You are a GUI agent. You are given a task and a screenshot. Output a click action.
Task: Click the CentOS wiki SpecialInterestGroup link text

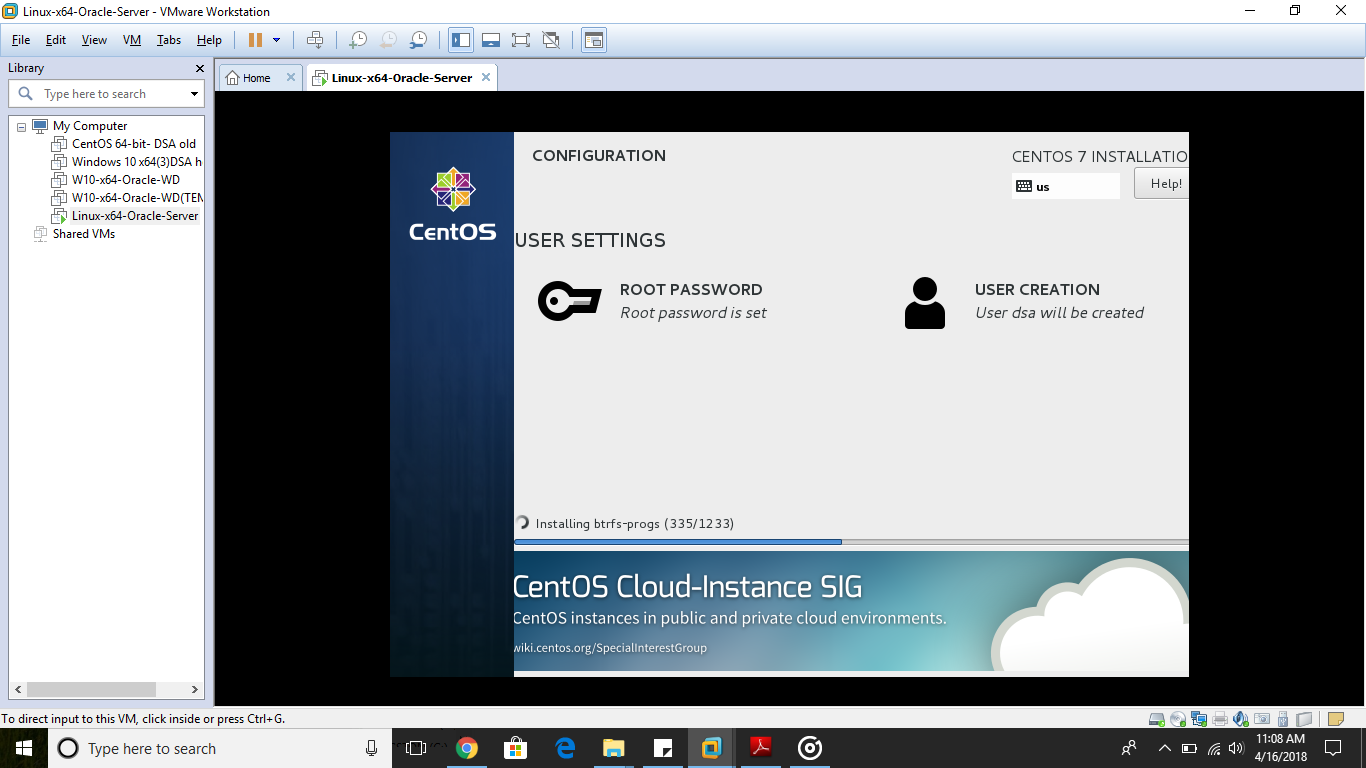point(610,648)
